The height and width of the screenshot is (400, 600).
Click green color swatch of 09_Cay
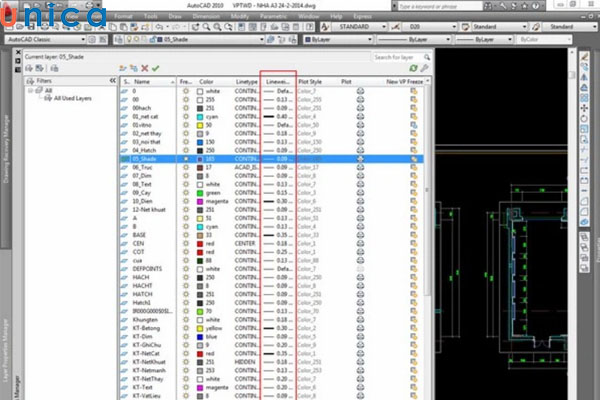pyautogui.click(x=200, y=193)
